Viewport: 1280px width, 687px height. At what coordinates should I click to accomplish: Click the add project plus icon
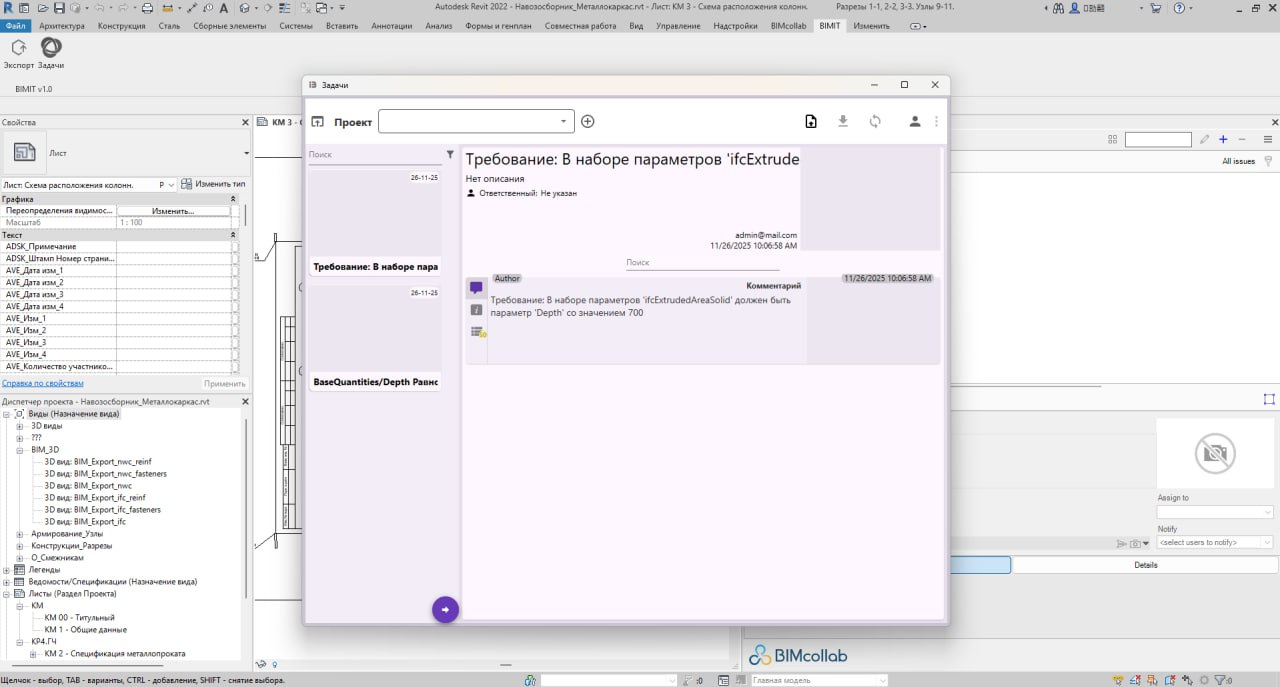pyautogui.click(x=588, y=122)
